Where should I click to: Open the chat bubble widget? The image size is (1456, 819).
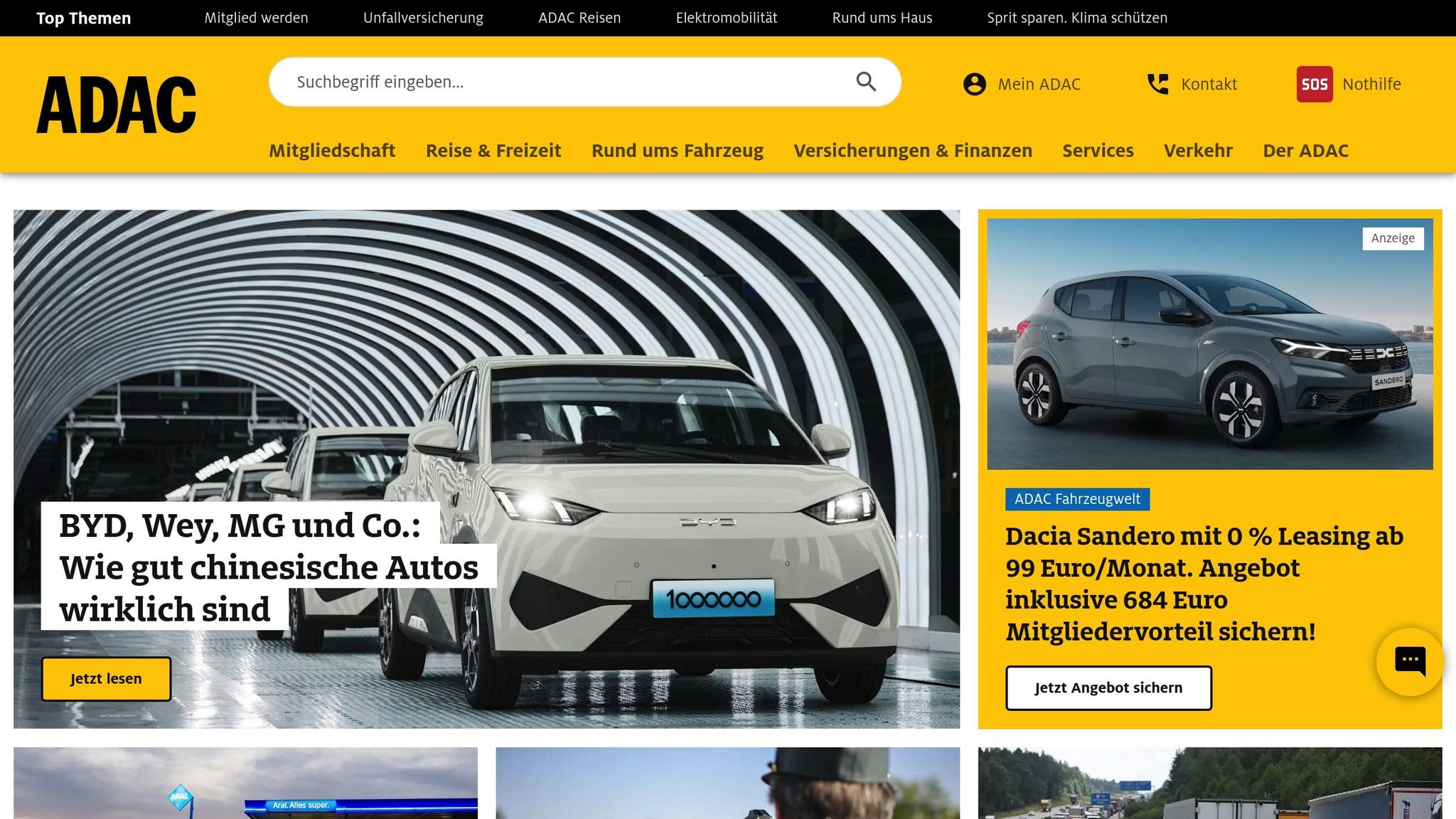pyautogui.click(x=1410, y=661)
